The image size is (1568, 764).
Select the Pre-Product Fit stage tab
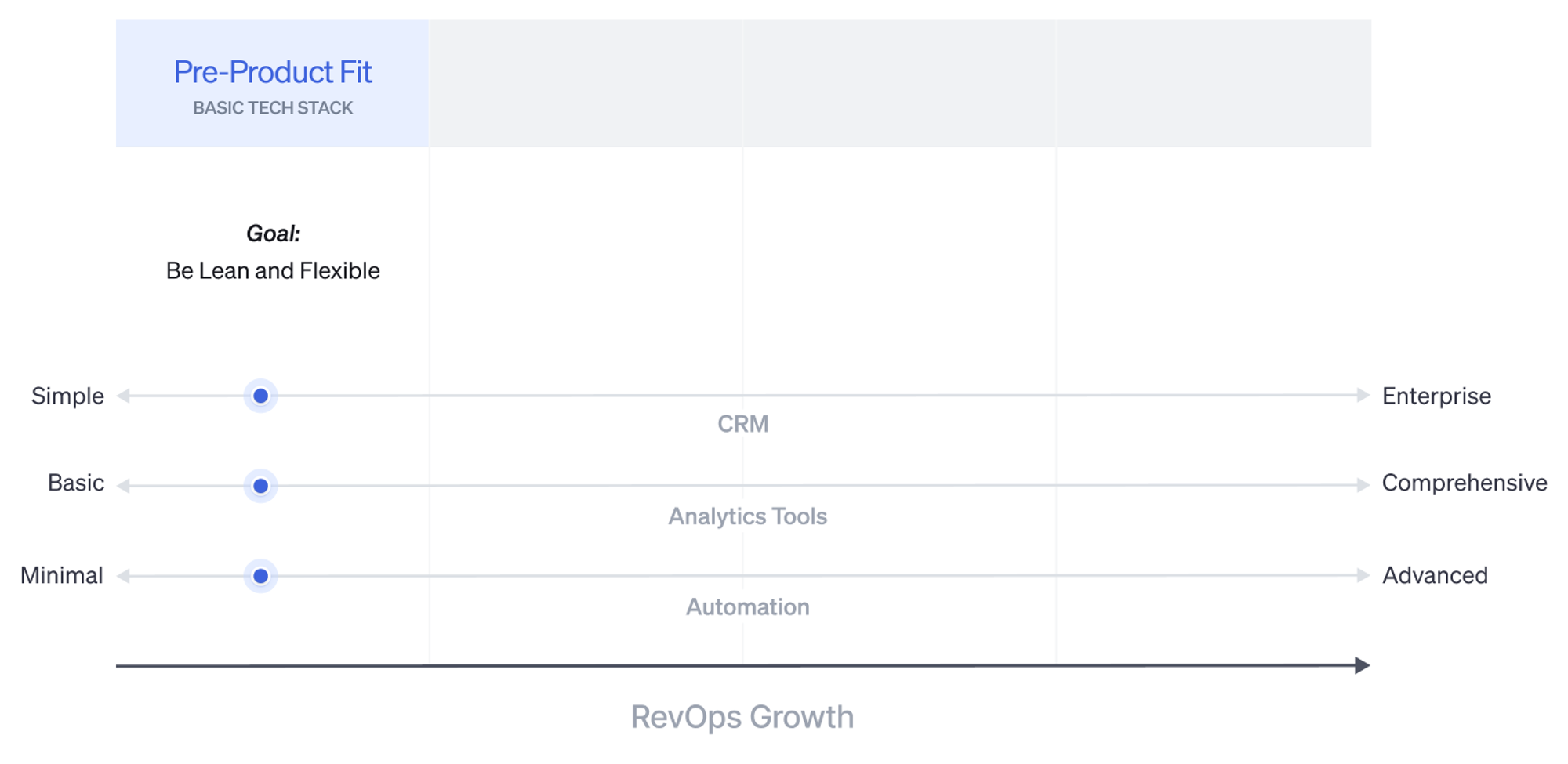point(273,83)
